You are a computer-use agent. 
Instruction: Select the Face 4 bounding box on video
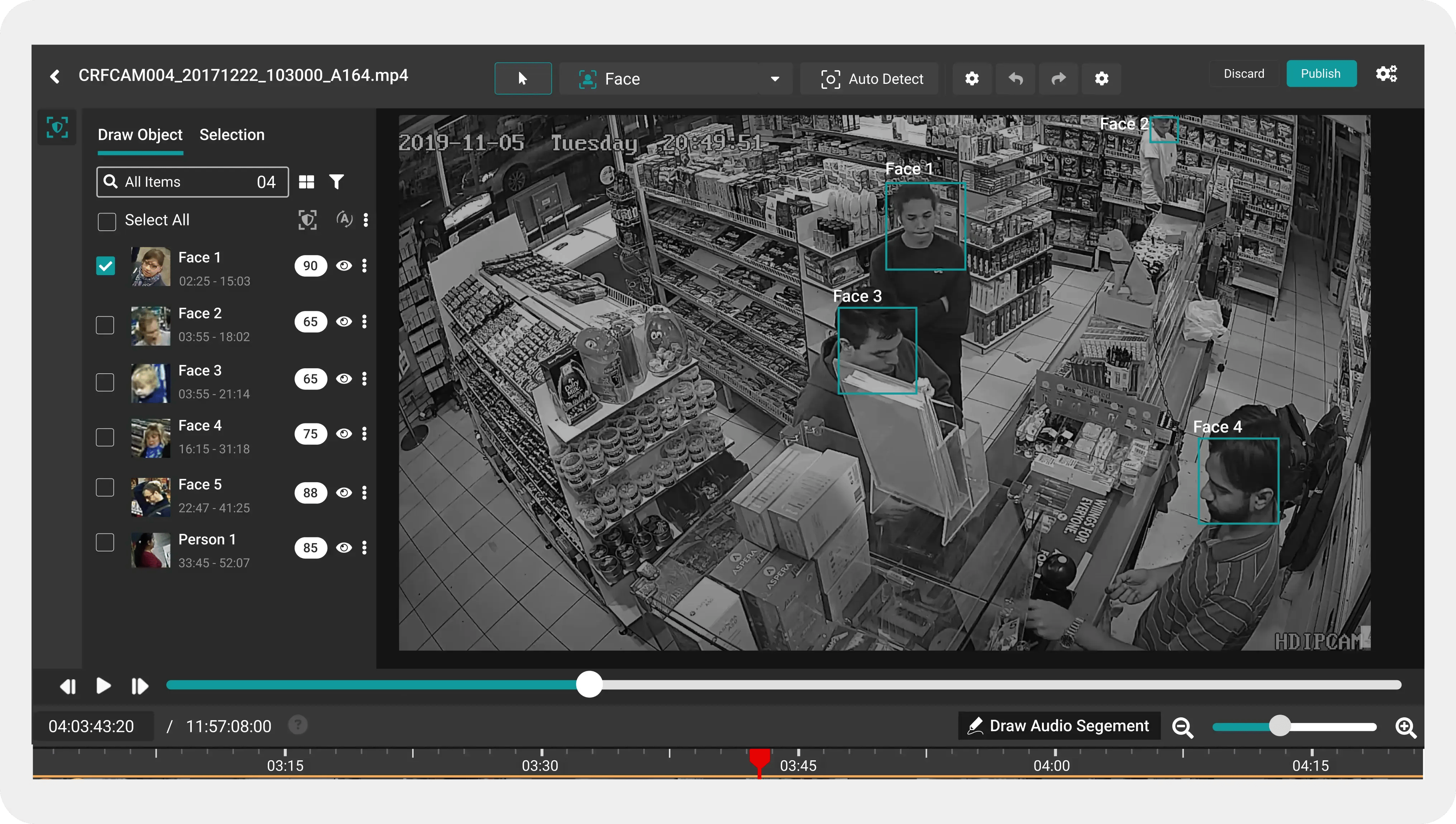tap(1238, 480)
